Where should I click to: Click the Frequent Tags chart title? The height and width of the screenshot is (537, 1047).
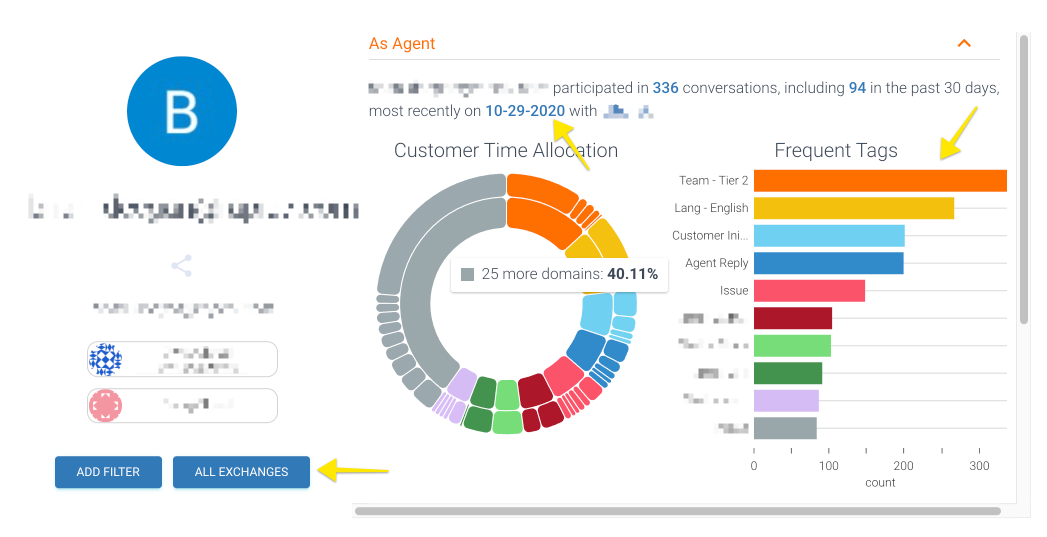click(836, 150)
